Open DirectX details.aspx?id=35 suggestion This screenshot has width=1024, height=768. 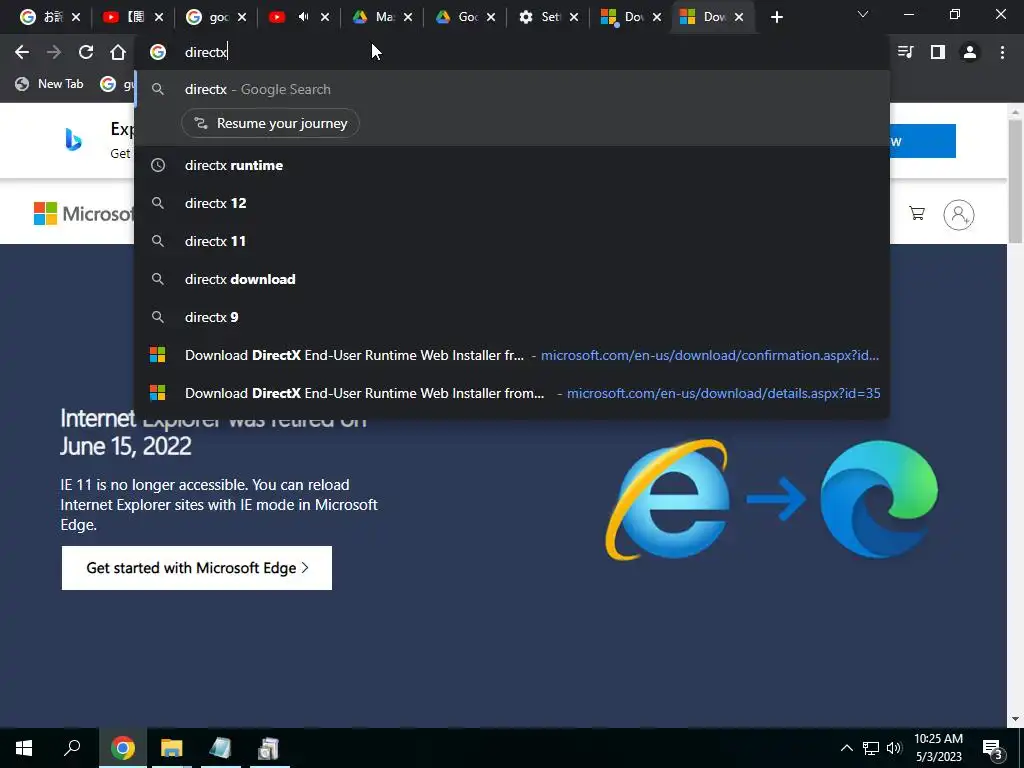pyautogui.click(x=511, y=393)
